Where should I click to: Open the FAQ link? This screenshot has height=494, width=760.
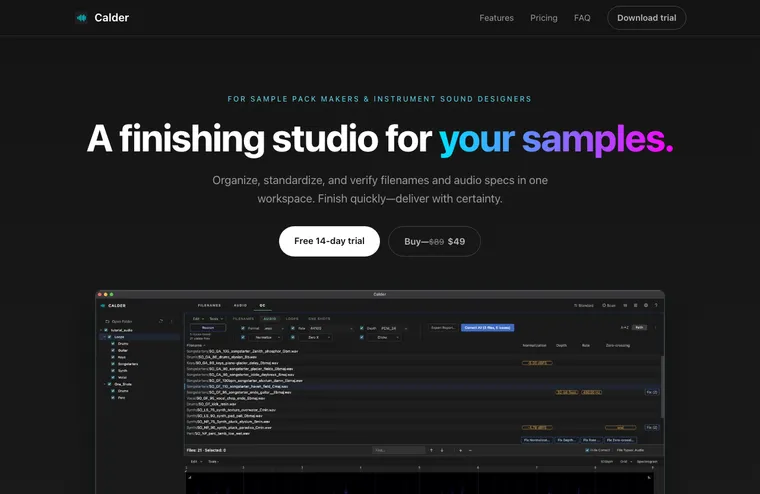point(582,18)
